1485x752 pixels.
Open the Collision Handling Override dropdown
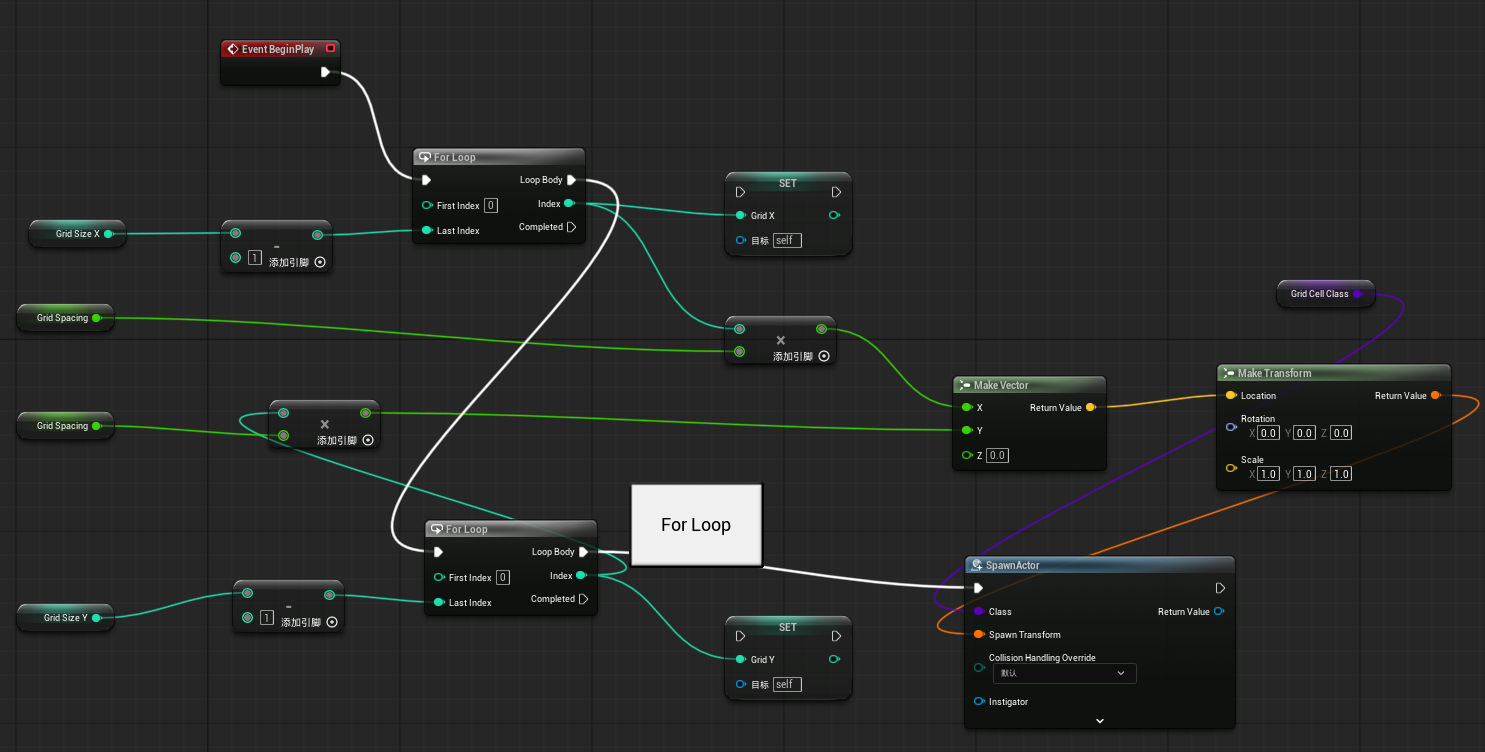[1063, 674]
